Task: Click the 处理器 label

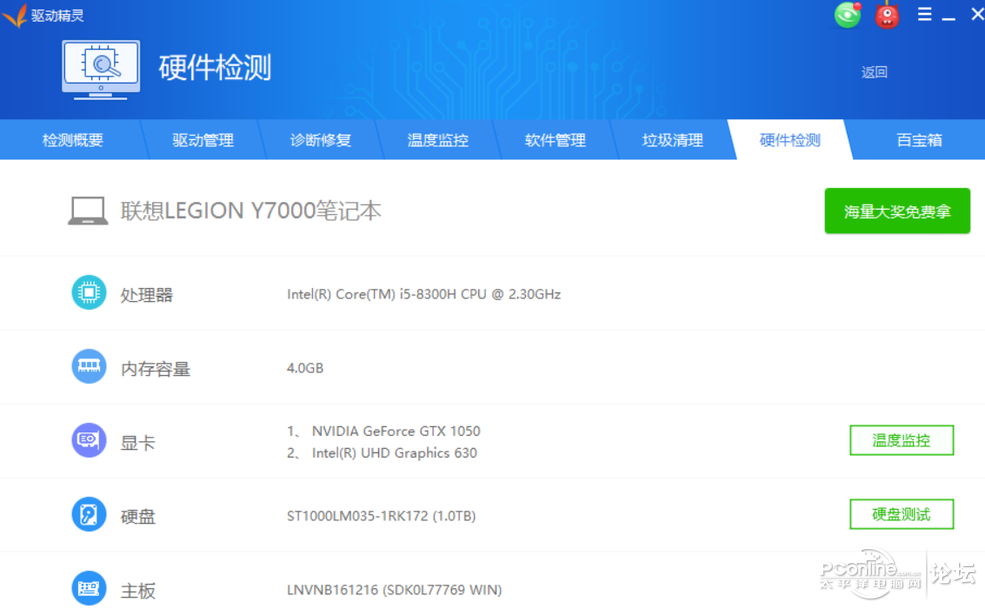Action: (x=146, y=294)
